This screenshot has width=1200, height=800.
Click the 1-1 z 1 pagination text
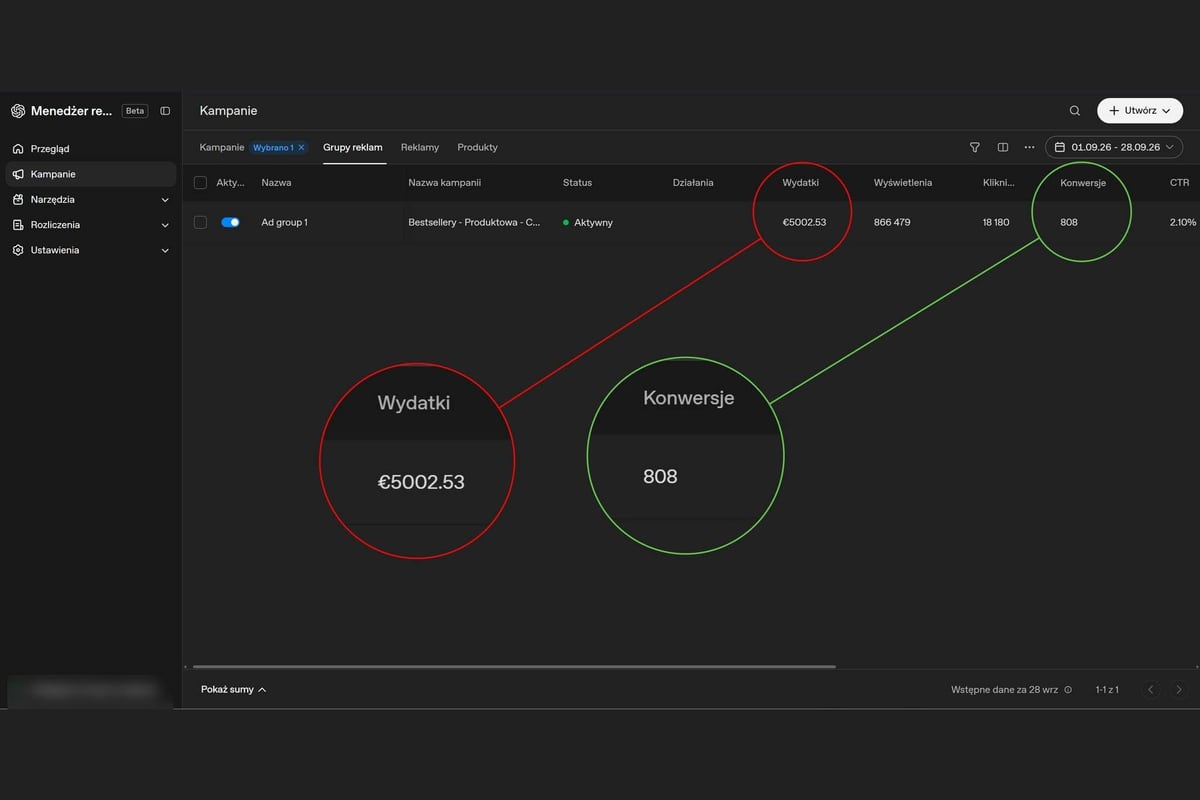coord(1107,690)
